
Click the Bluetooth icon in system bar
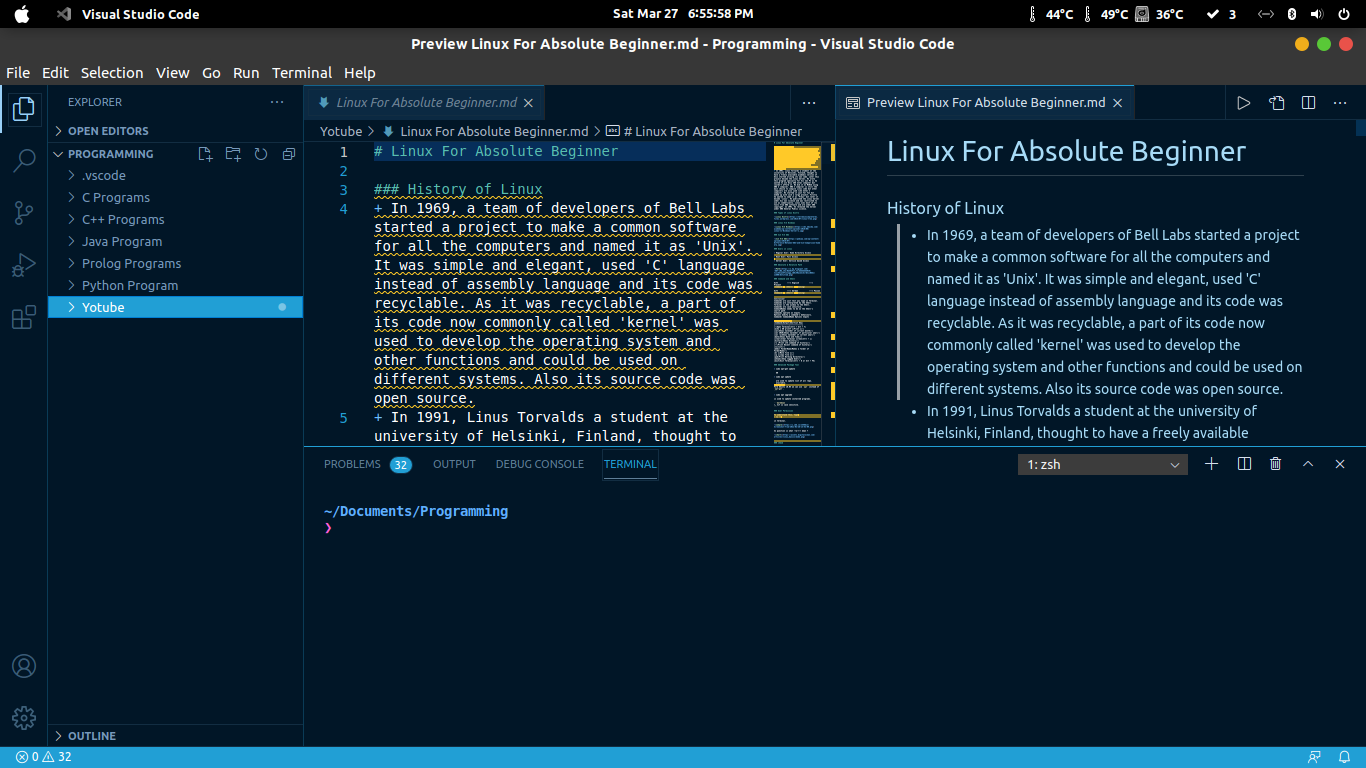(x=1291, y=14)
